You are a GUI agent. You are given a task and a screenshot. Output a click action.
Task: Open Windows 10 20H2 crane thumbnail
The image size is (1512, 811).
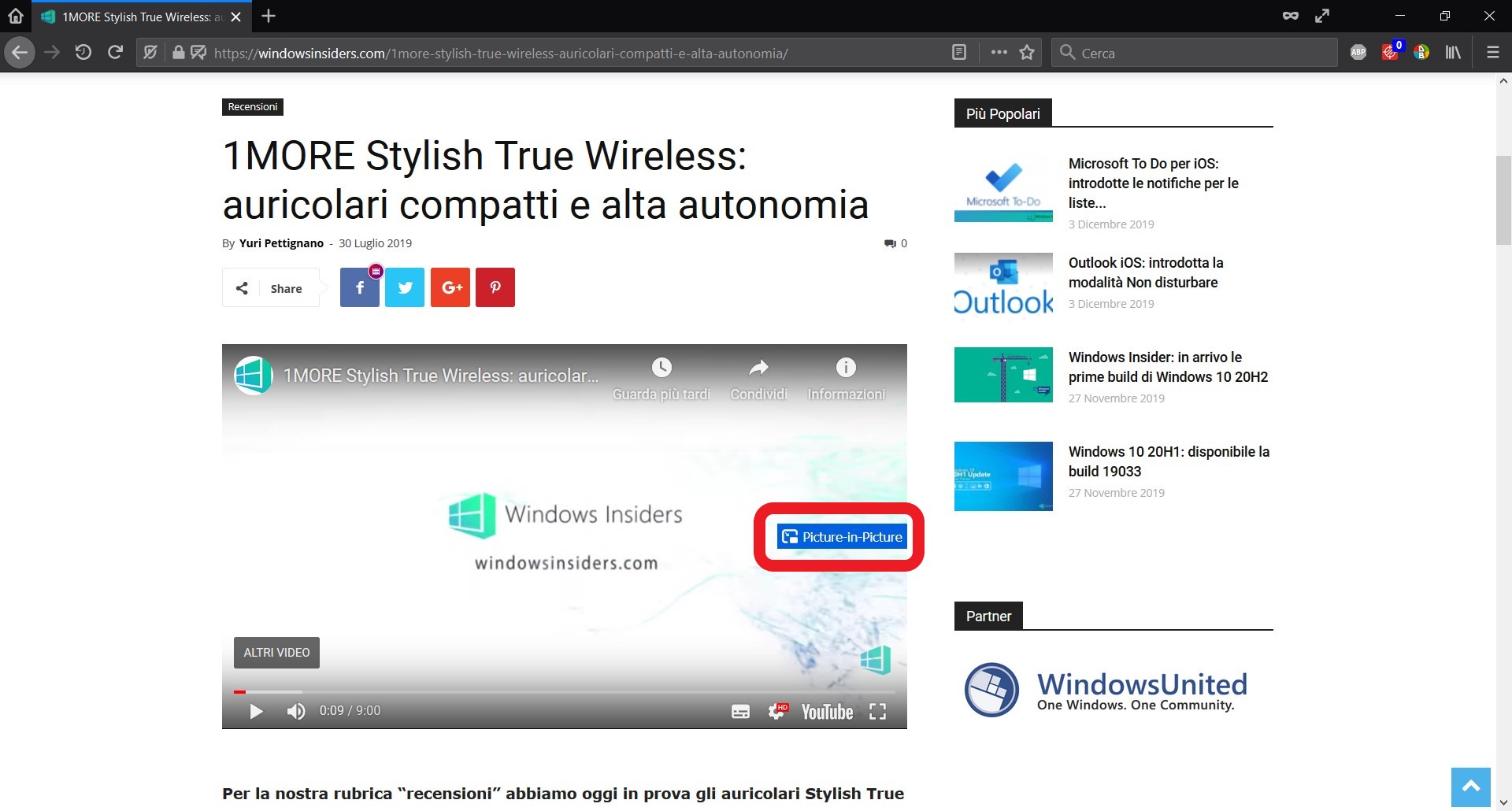1003,375
